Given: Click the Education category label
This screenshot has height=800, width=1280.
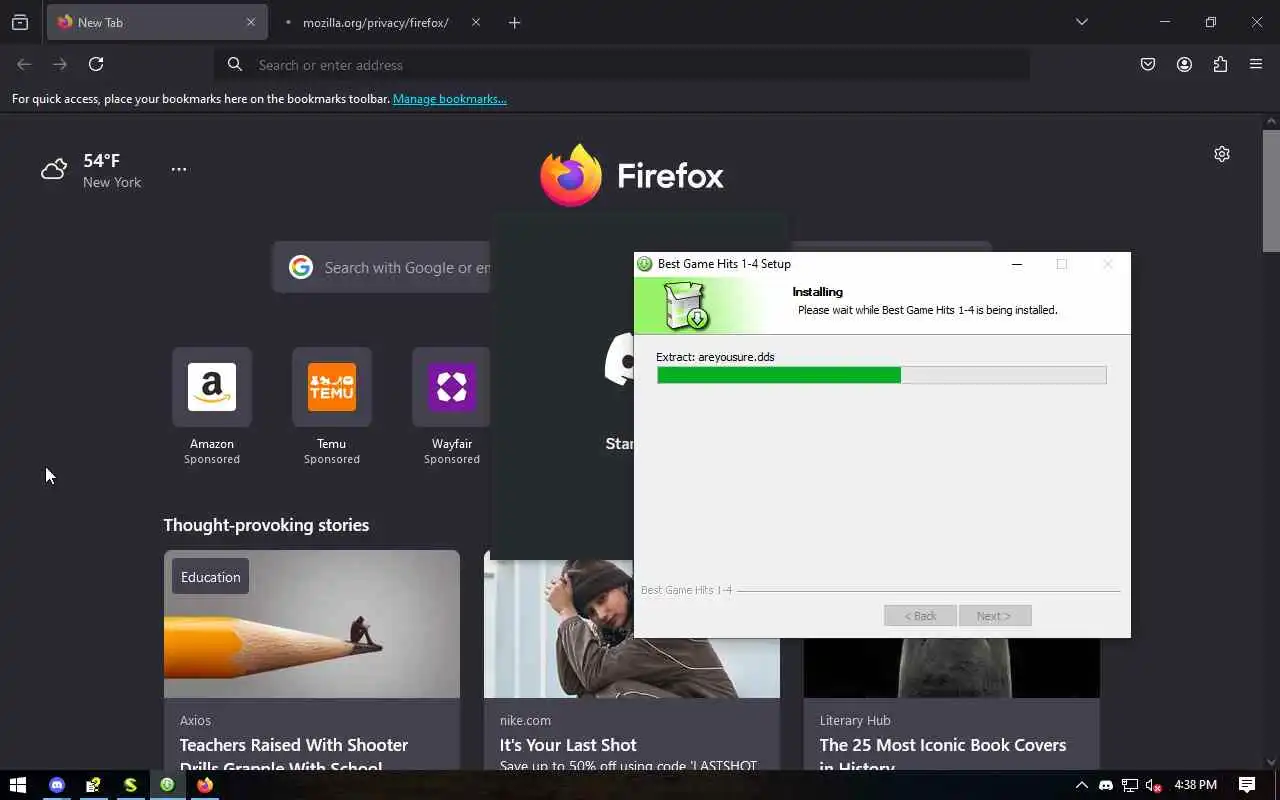Looking at the screenshot, I should [211, 577].
